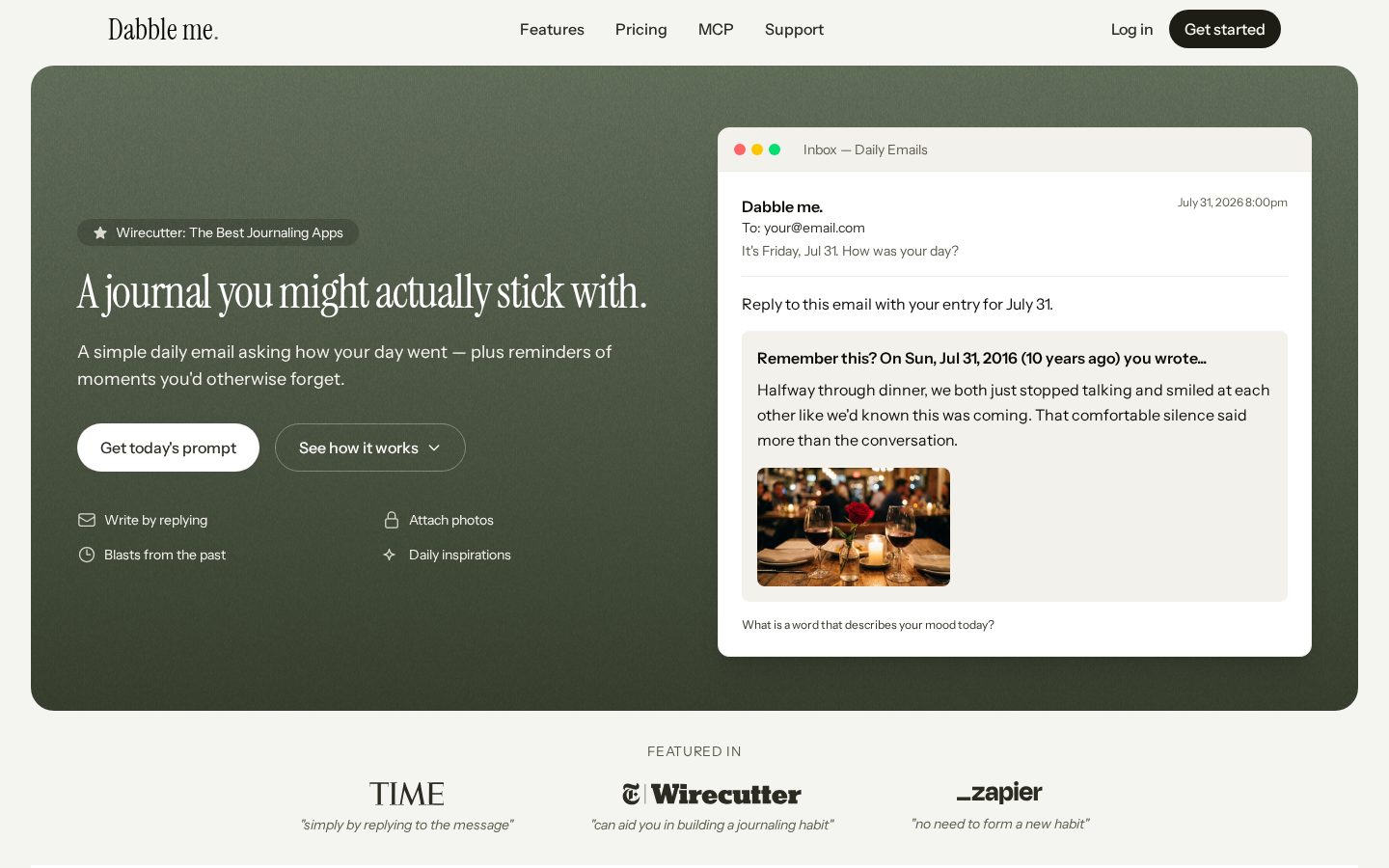The image size is (1389, 868).
Task: Click Get today's prompt button
Action: pos(168,448)
